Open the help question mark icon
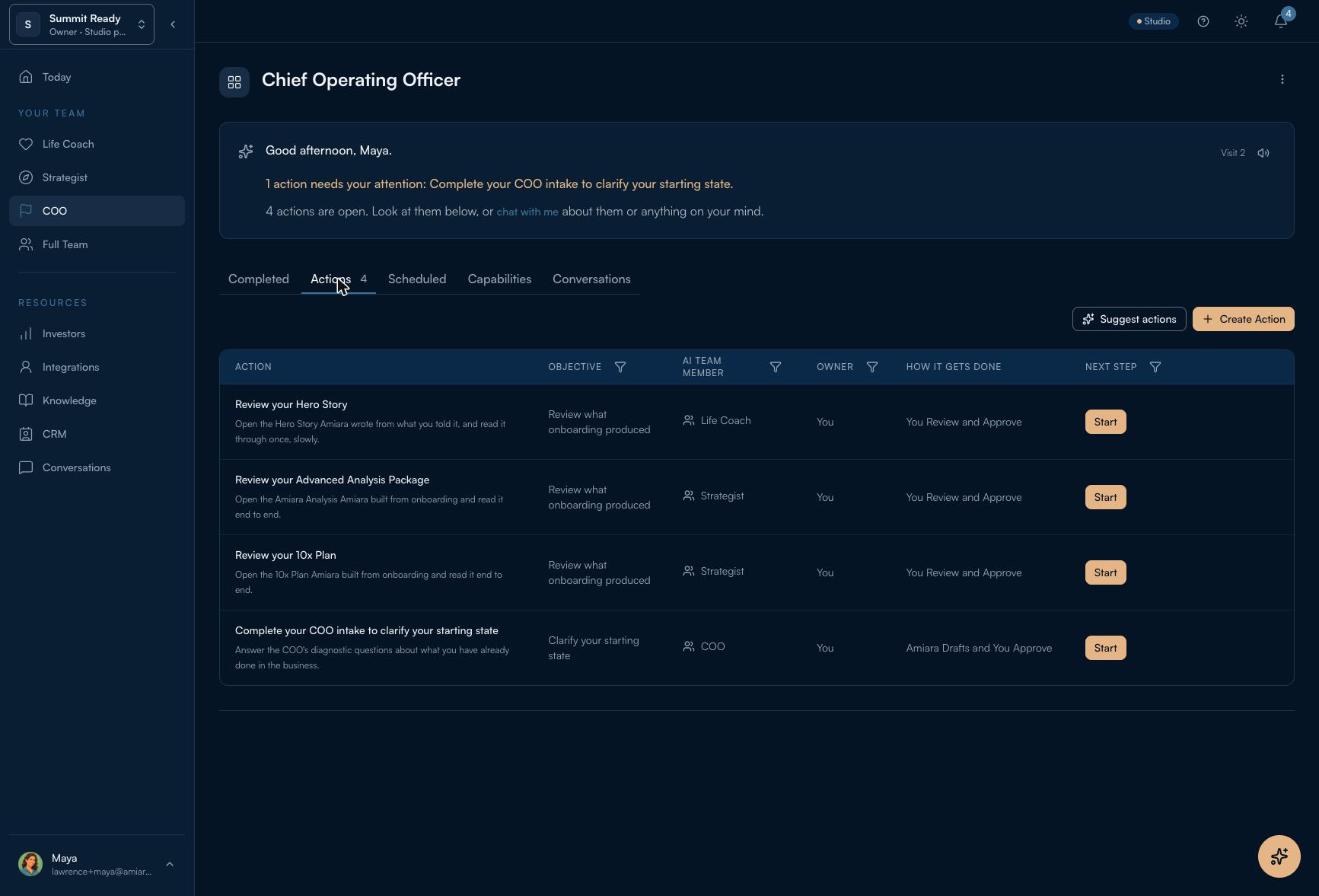 1203,21
